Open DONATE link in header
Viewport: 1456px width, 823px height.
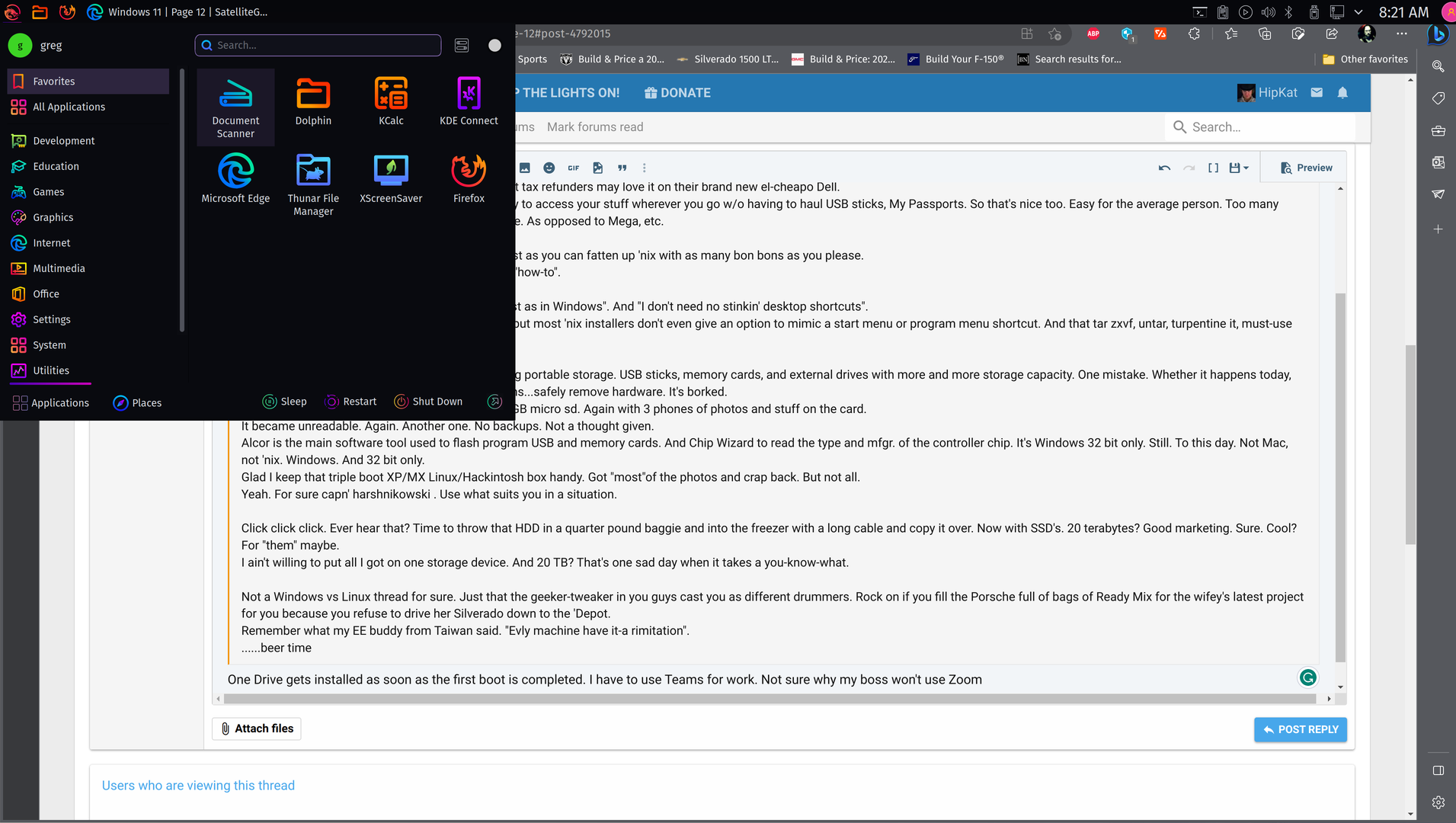coord(677,92)
